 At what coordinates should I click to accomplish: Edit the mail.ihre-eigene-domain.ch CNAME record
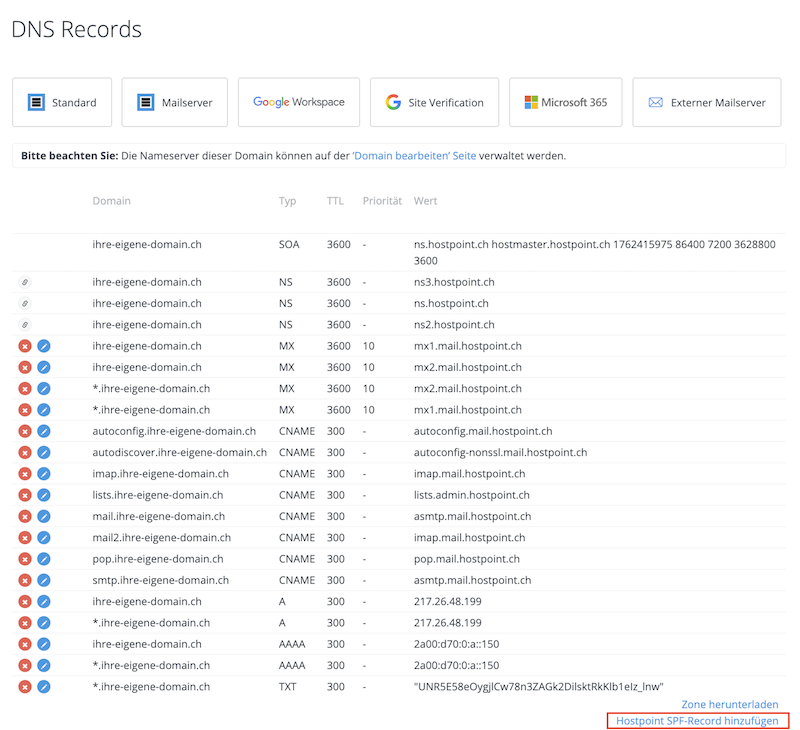44,516
